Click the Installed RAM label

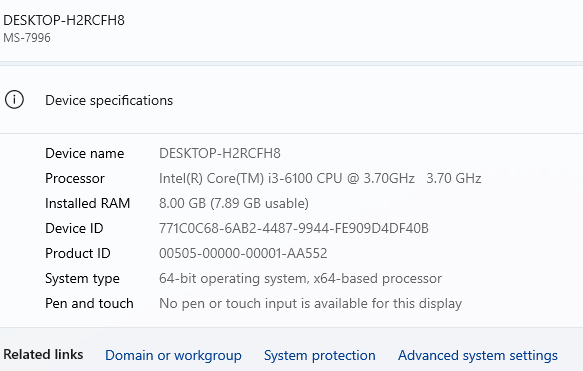point(88,203)
